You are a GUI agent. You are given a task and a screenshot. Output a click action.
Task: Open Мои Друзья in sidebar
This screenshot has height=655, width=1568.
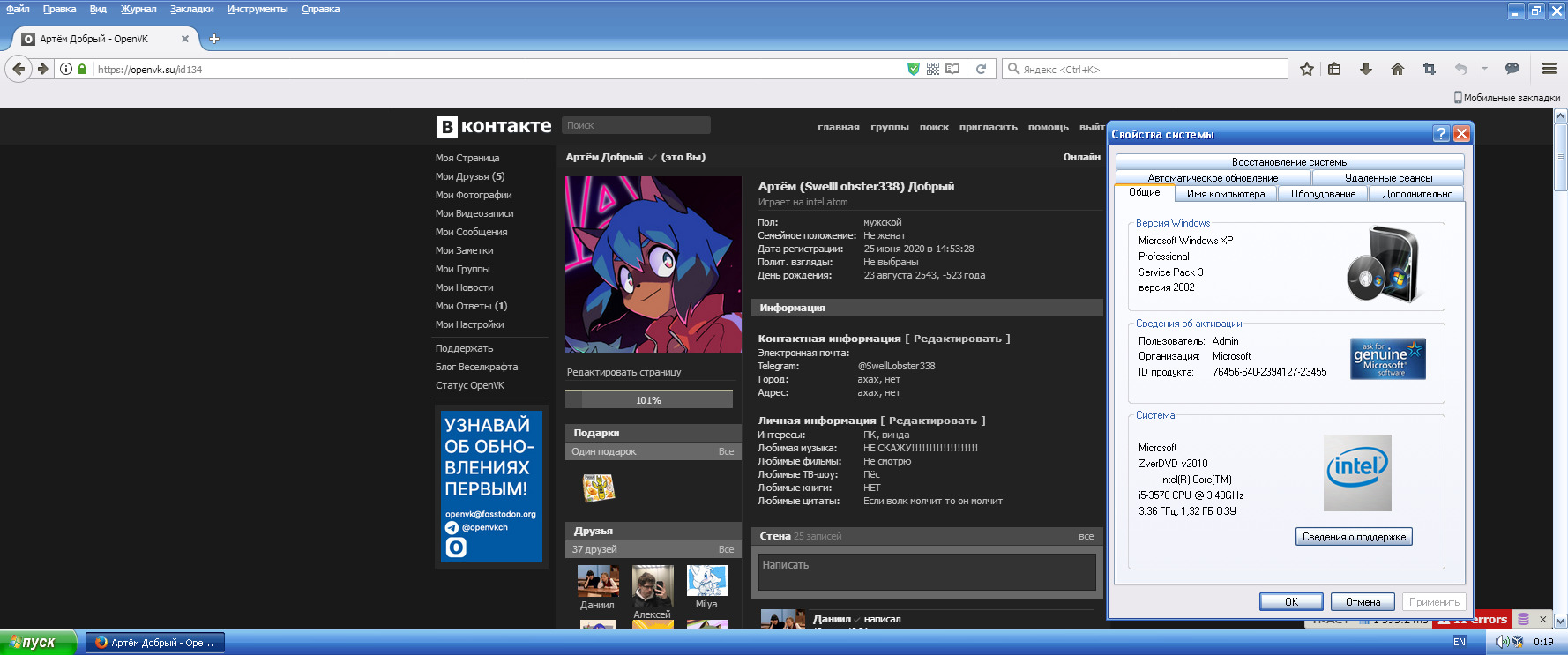point(470,176)
